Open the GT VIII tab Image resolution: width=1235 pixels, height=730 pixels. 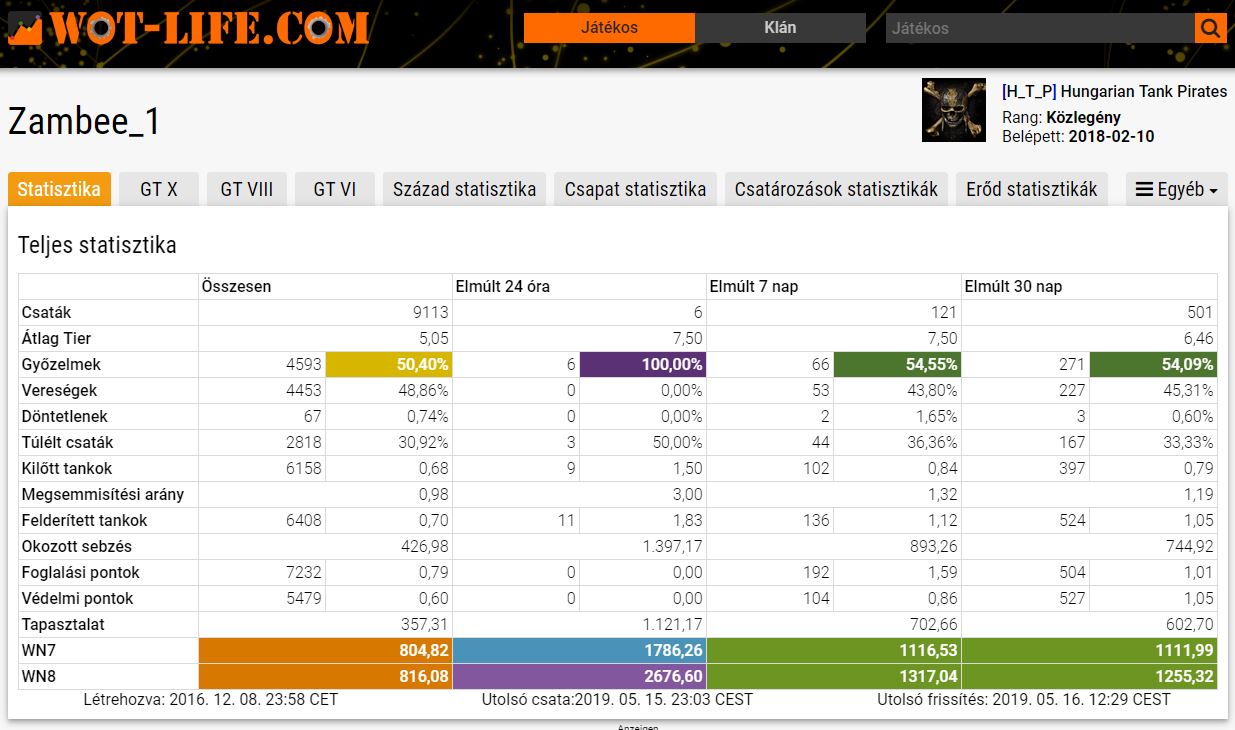(247, 189)
